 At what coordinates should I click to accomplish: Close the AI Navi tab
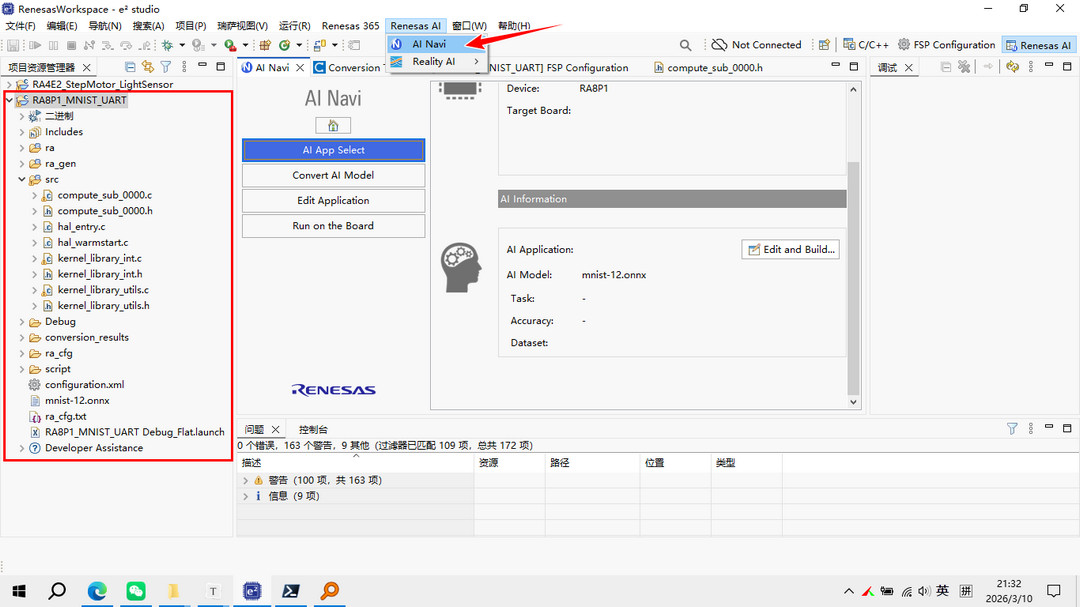tap(300, 68)
